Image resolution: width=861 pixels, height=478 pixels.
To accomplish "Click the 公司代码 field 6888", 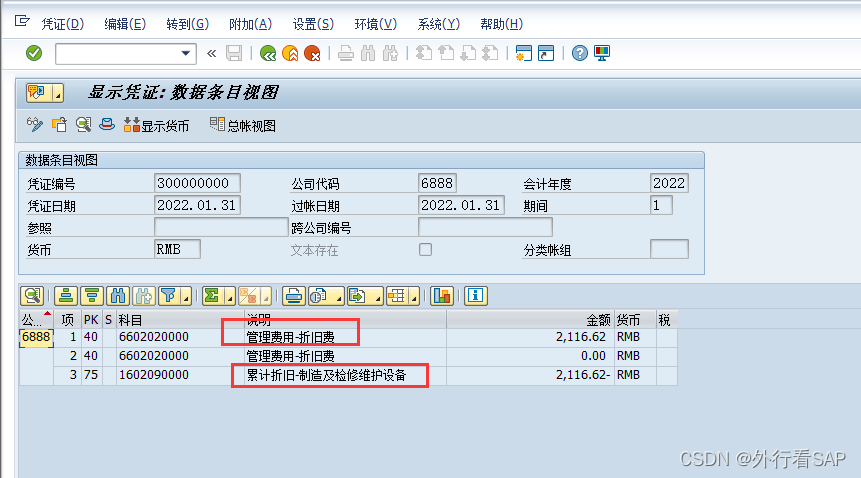I will coord(437,183).
